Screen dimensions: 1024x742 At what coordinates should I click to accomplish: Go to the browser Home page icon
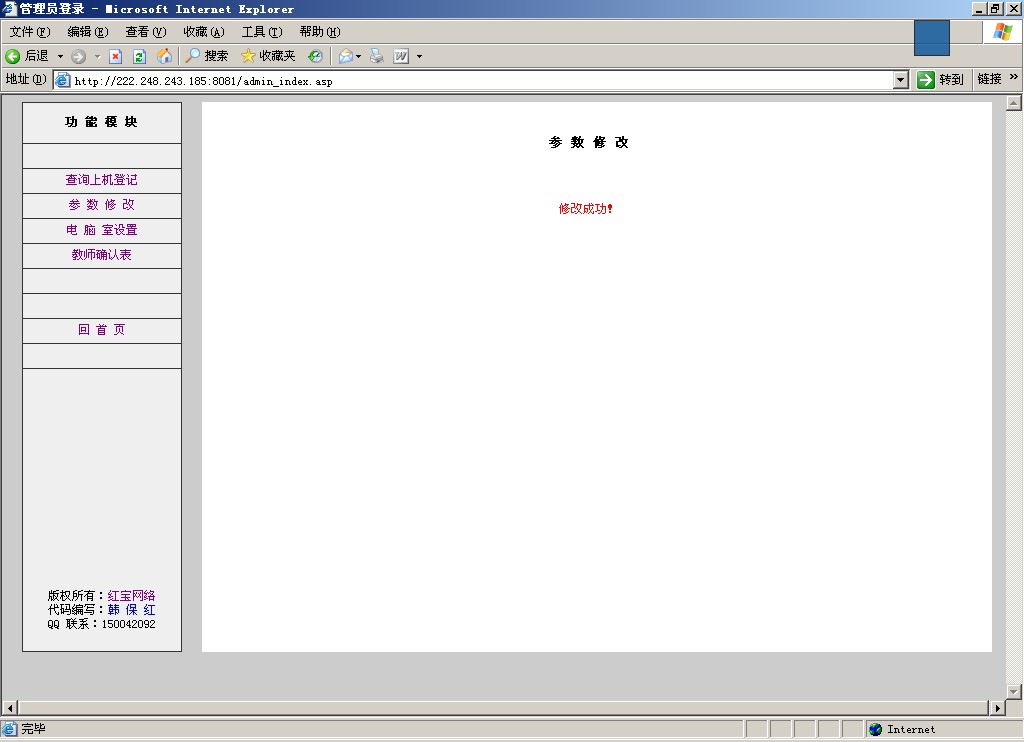164,56
